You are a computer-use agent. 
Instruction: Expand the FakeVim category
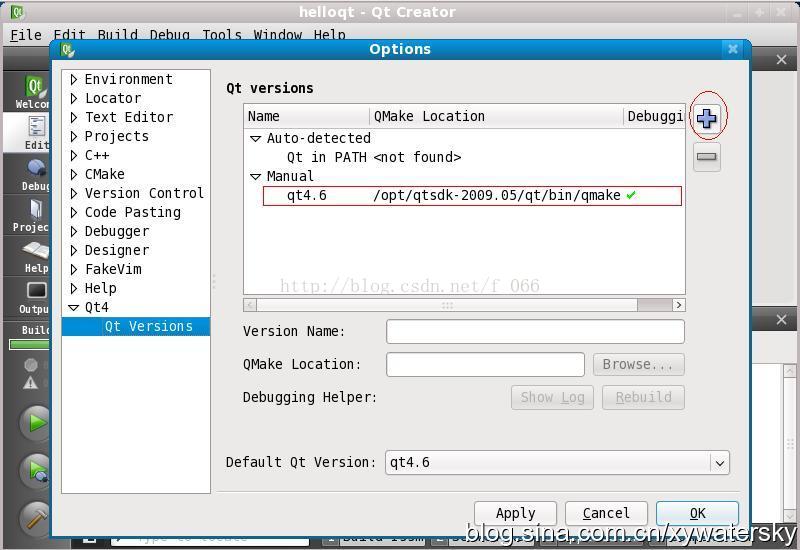[74, 269]
